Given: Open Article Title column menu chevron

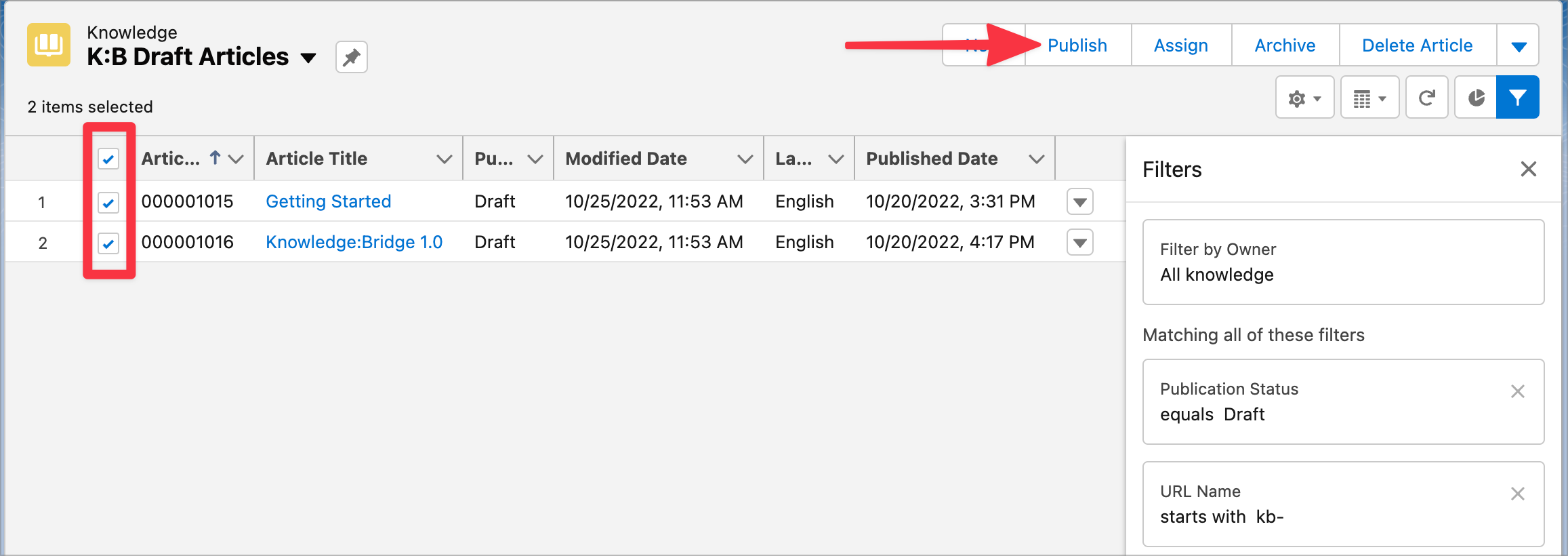Looking at the screenshot, I should (x=444, y=159).
